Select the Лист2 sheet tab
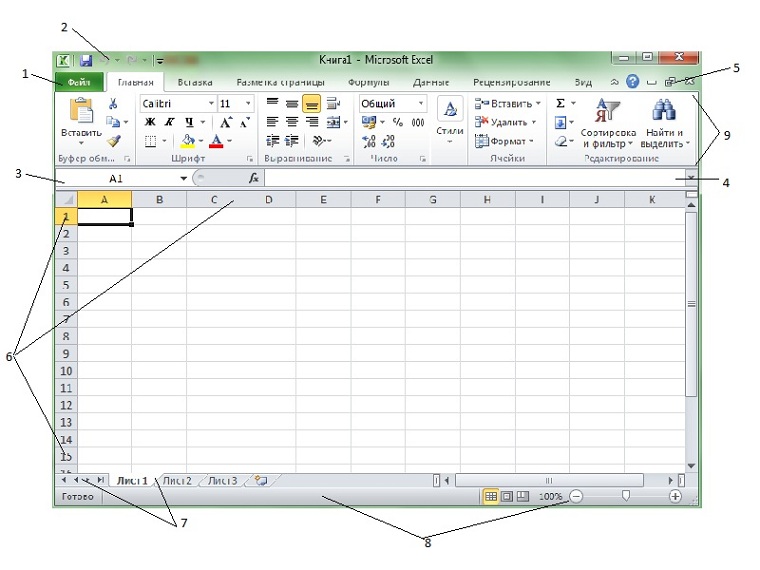Image resolution: width=760 pixels, height=570 pixels. 177,481
